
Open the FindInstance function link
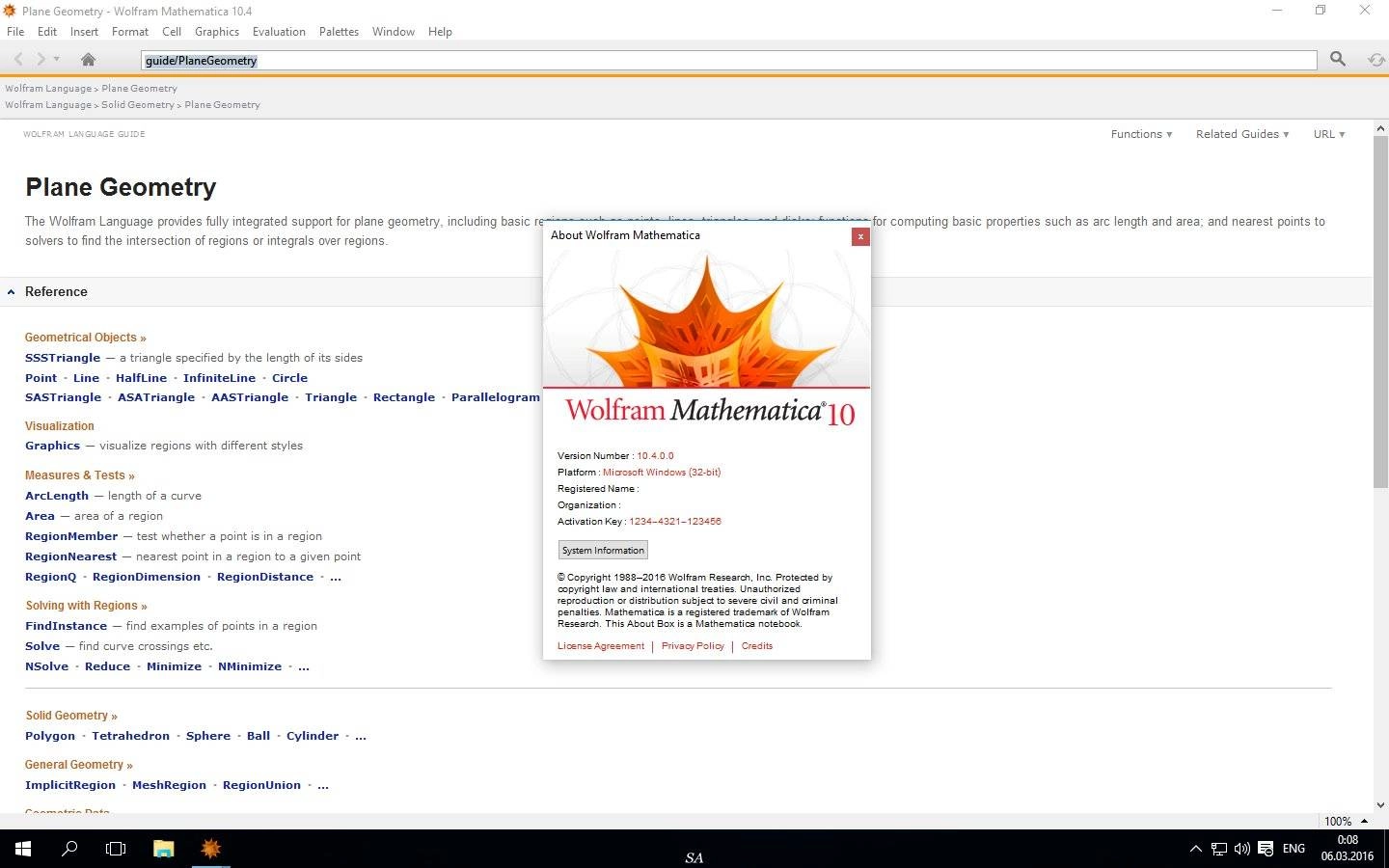point(66,626)
